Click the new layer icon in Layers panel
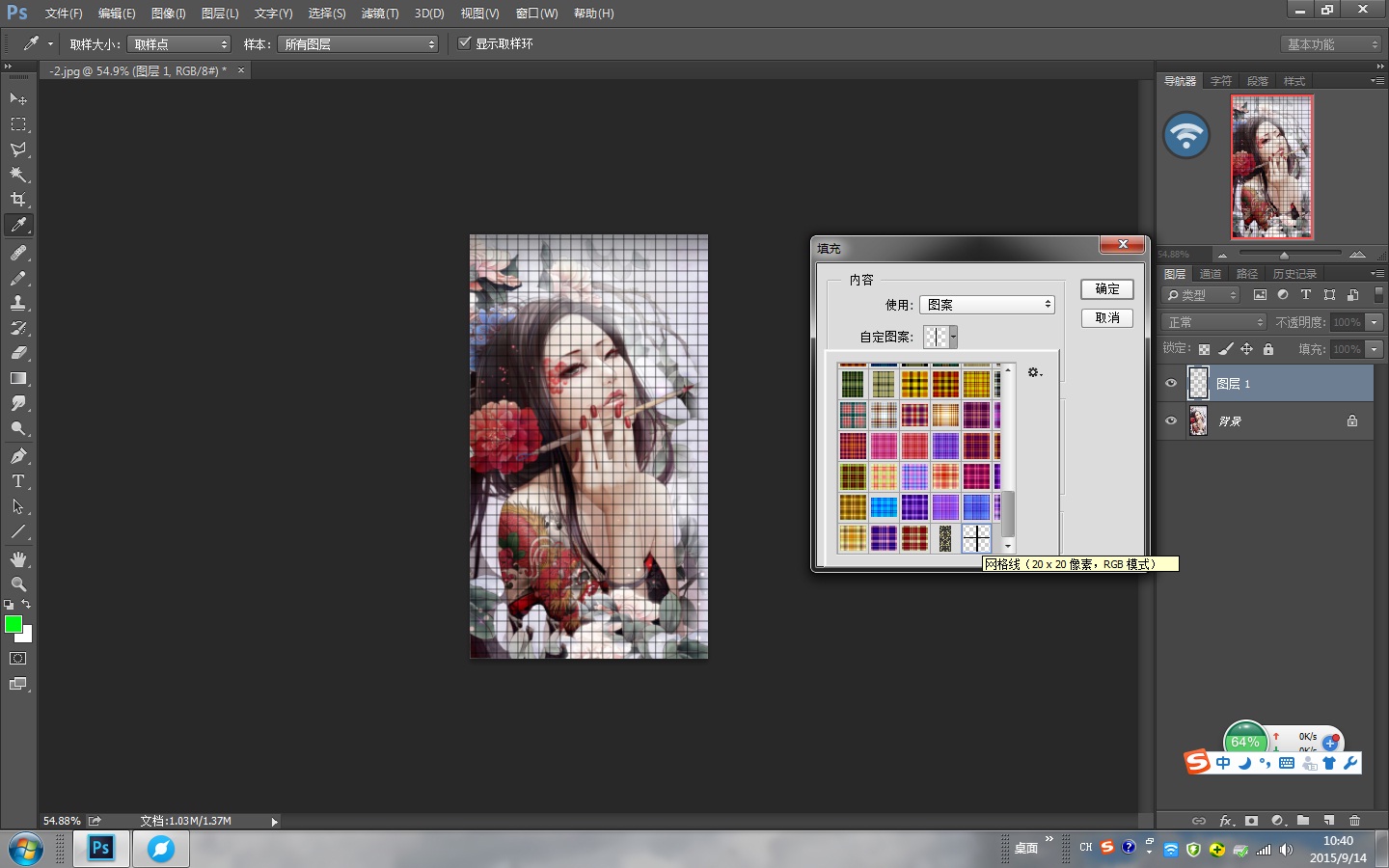 (x=1329, y=821)
